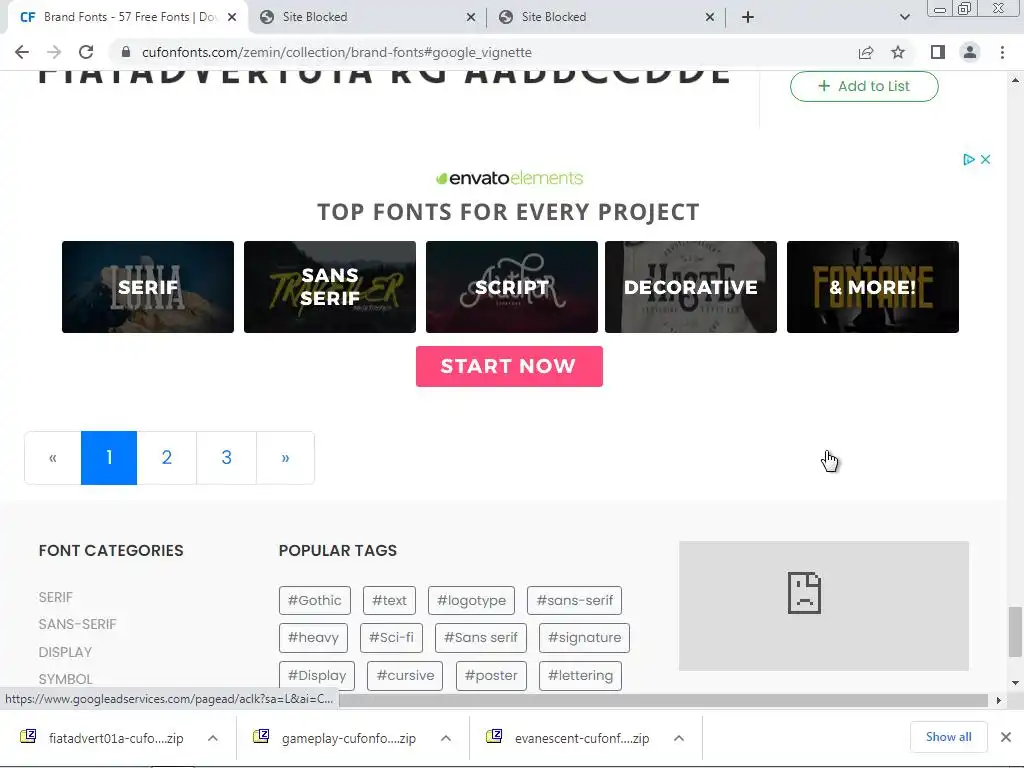
Task: Reload the current page
Action: (x=86, y=52)
